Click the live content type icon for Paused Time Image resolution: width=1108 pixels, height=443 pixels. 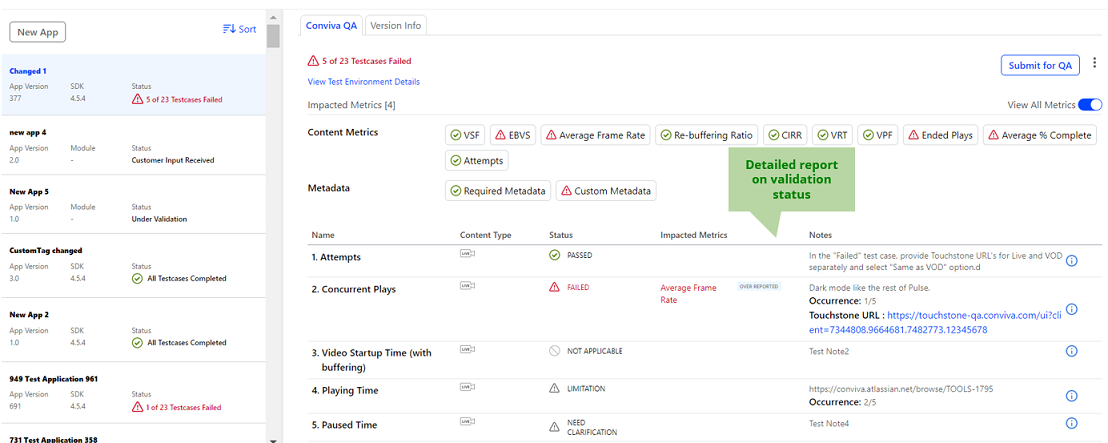click(466, 422)
